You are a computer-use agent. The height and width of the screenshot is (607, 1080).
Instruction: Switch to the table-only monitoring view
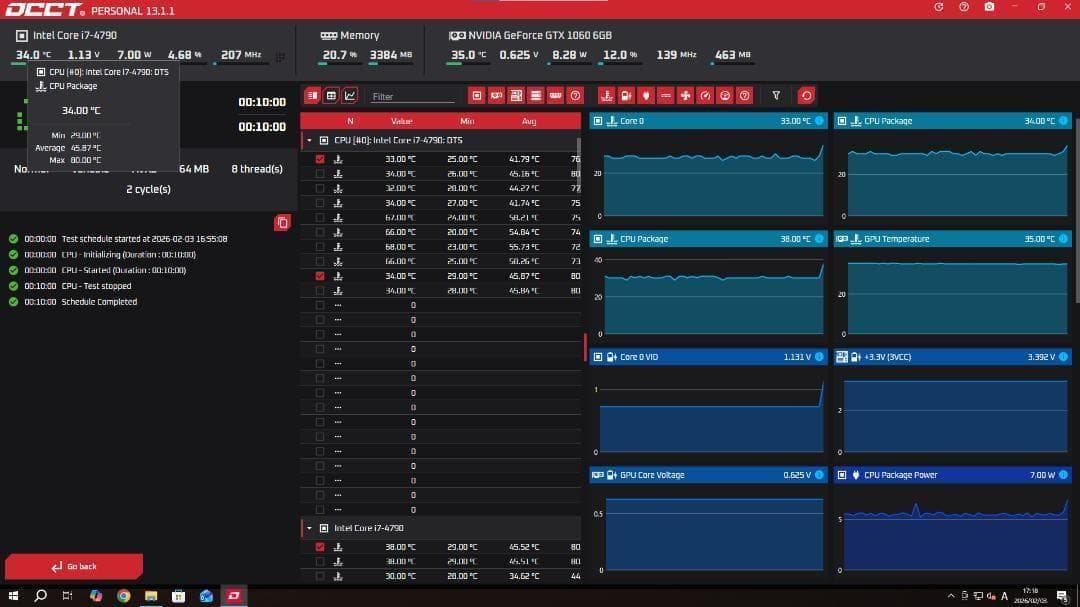pos(331,96)
